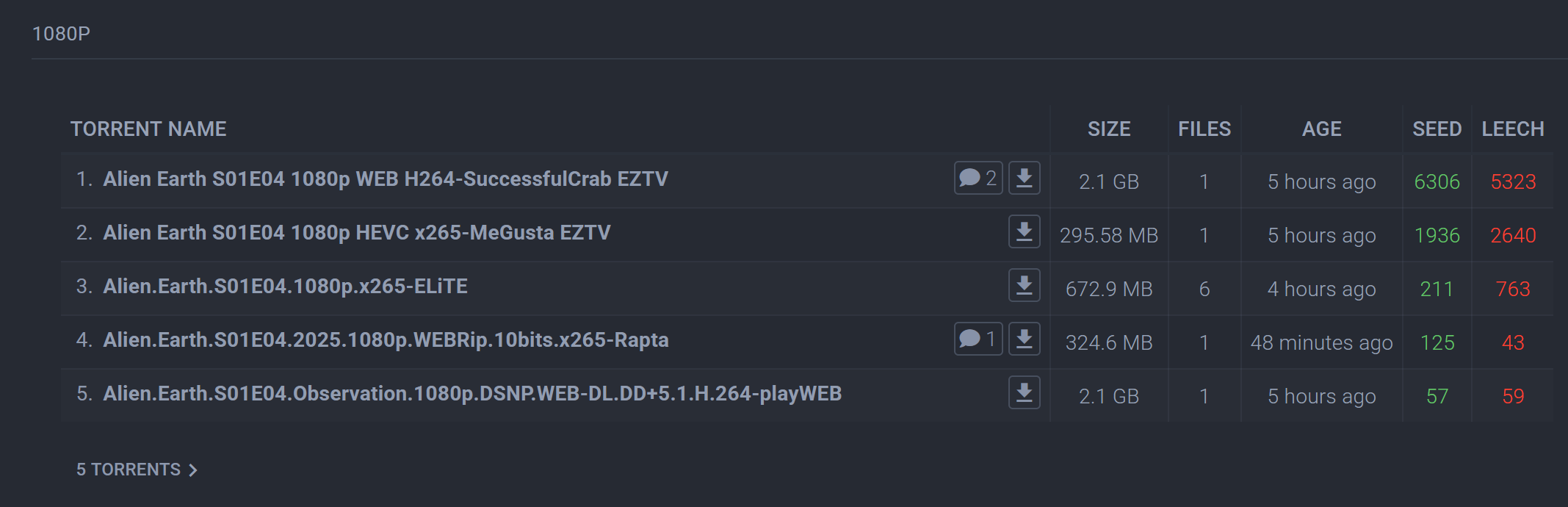Viewport: 1568px width, 507px height.
Task: Click download icon for ELiTE torrent
Action: click(1024, 286)
